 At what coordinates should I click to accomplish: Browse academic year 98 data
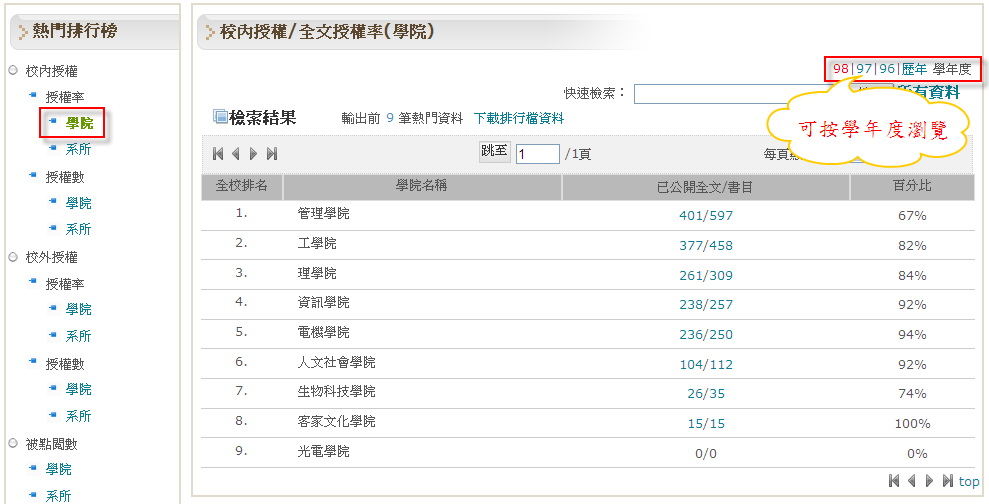[841, 69]
